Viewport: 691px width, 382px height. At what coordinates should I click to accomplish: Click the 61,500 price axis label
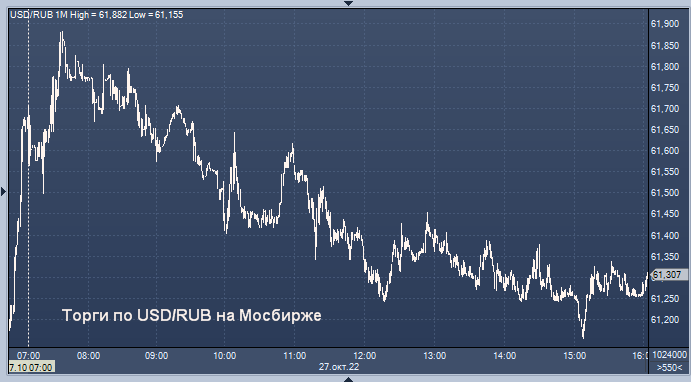click(x=665, y=193)
